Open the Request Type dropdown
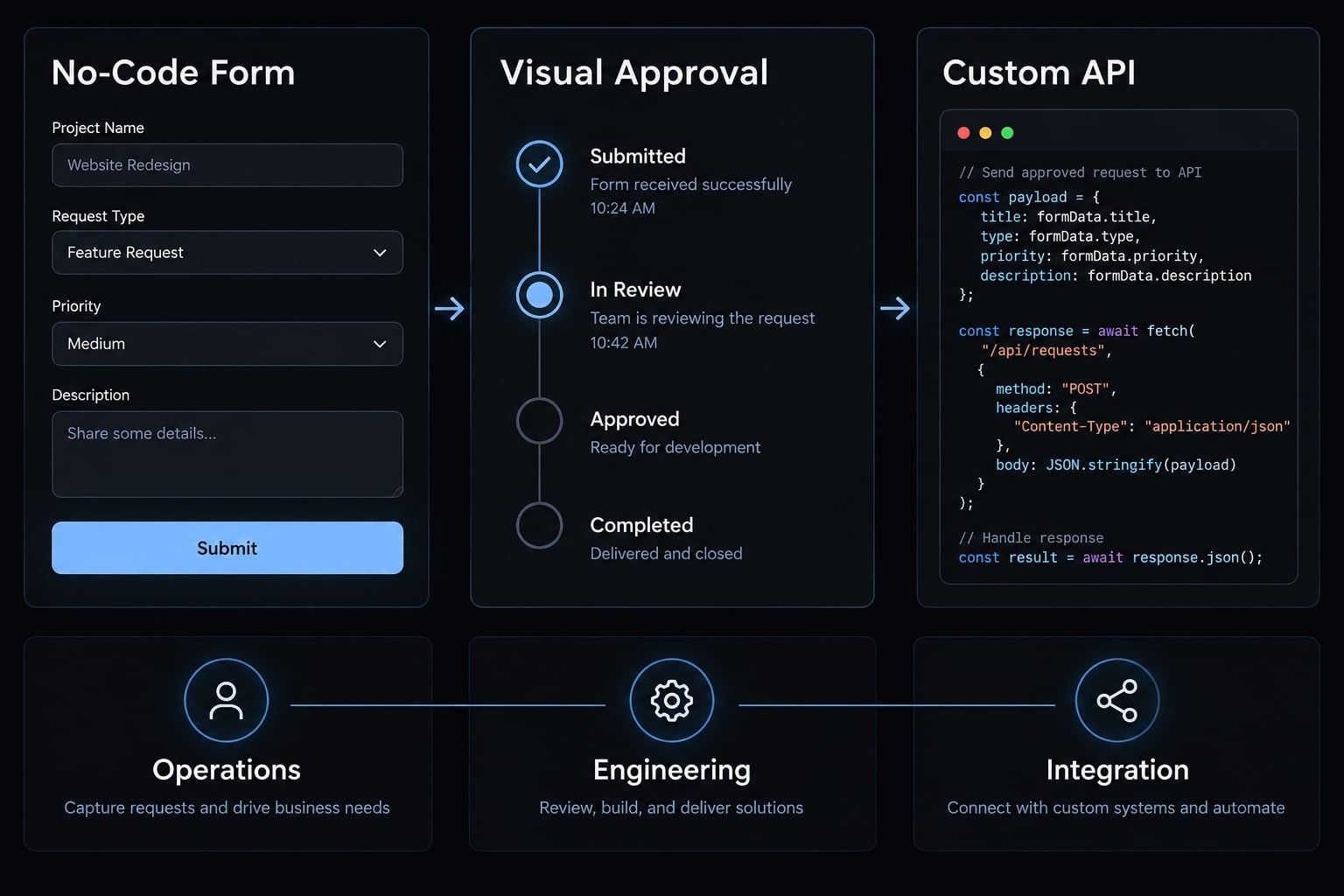This screenshot has width=1344, height=896. 227,253
